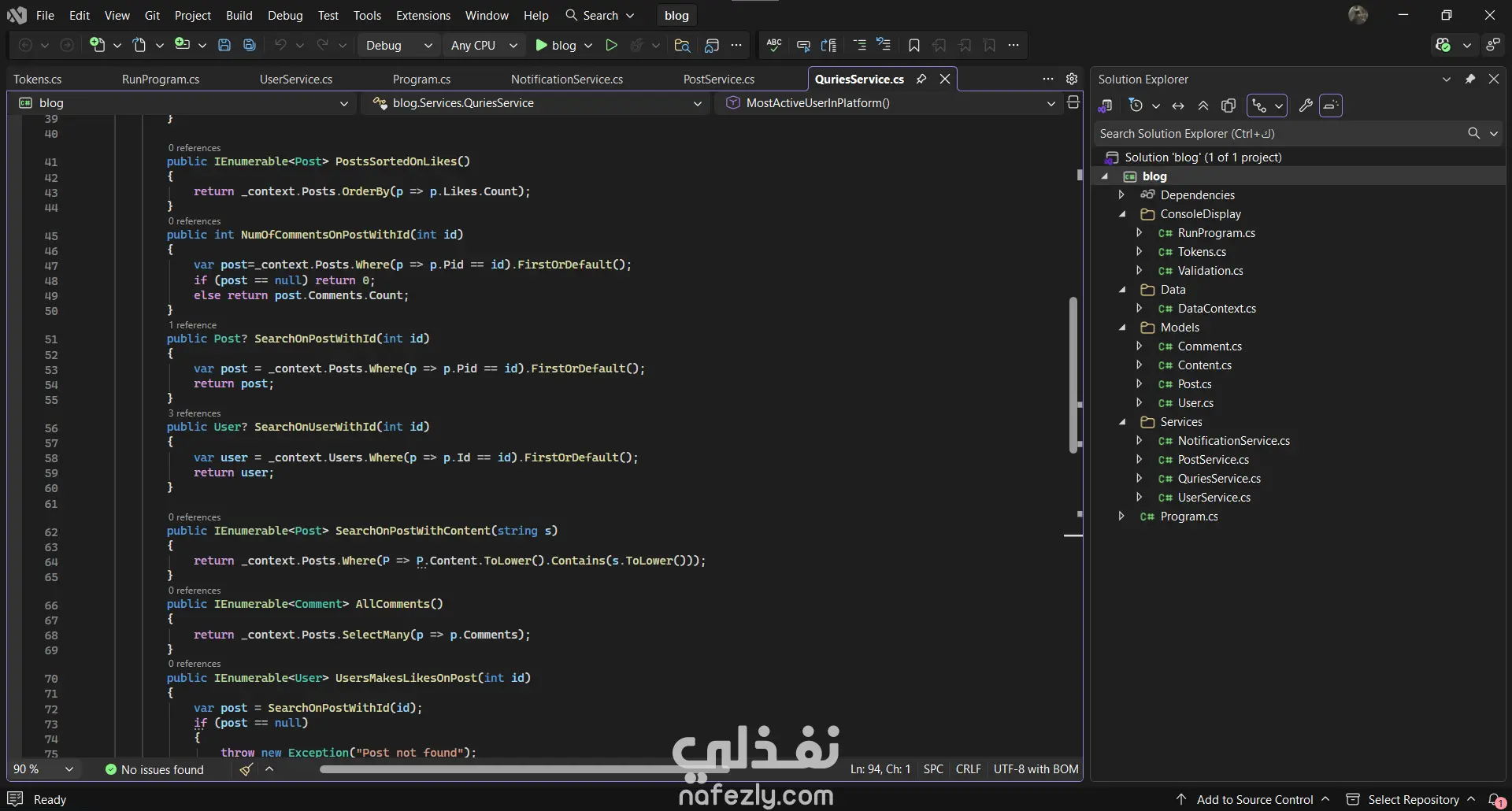The height and width of the screenshot is (811, 1512).
Task: Open the Build menu
Action: tap(239, 15)
